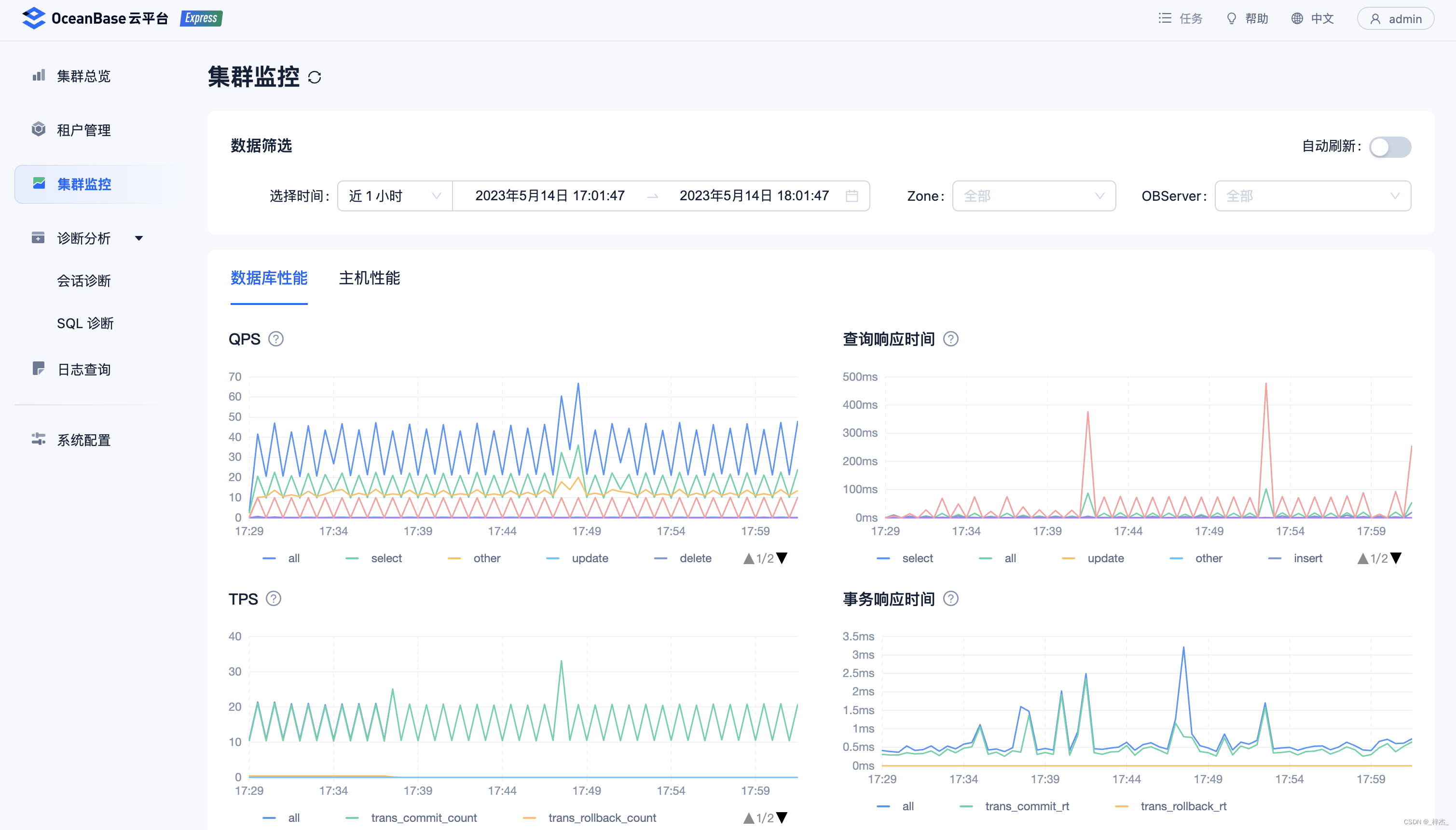Screen dimensions: 1456x830
Task: Open 租户管理 in the sidebar
Action: click(84, 130)
